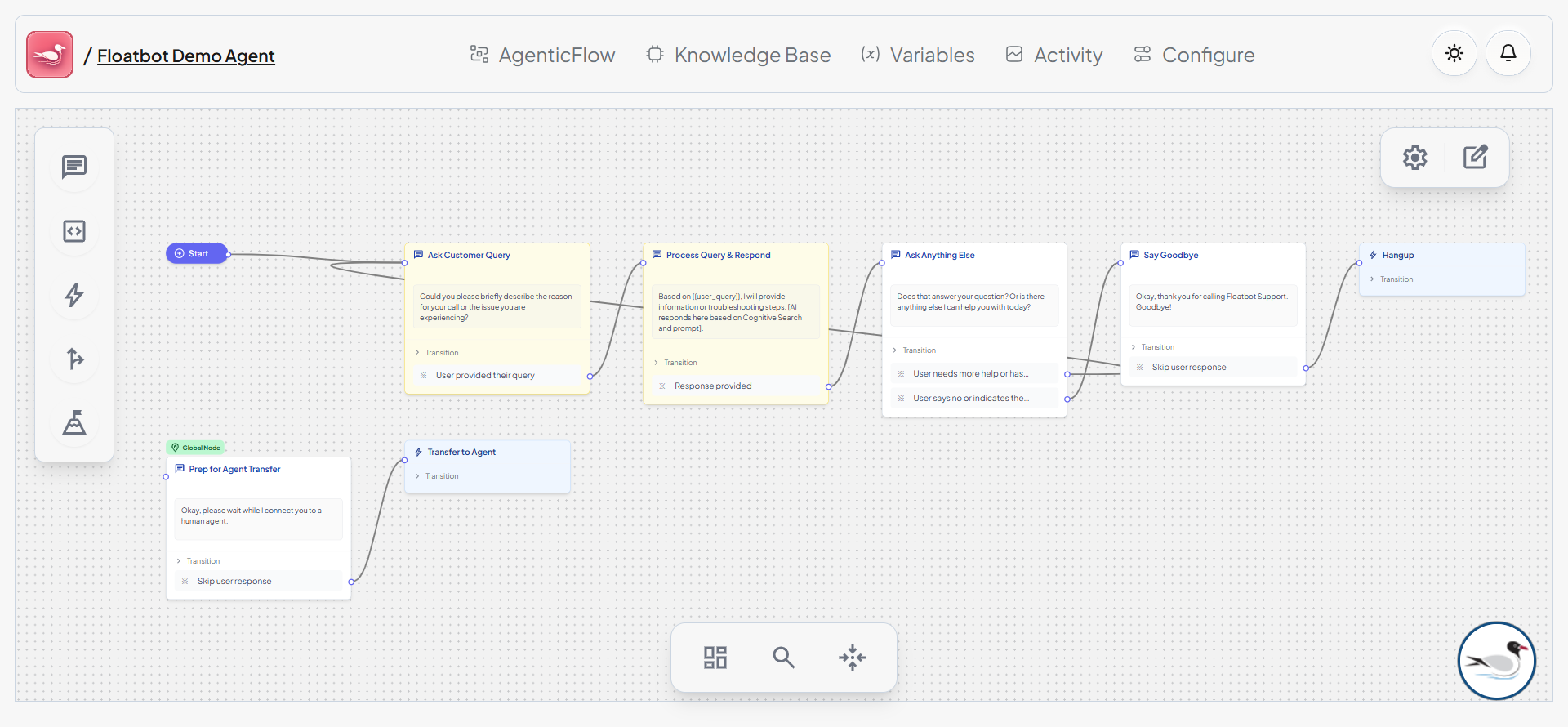Open the canvas search magnifier

pos(784,658)
